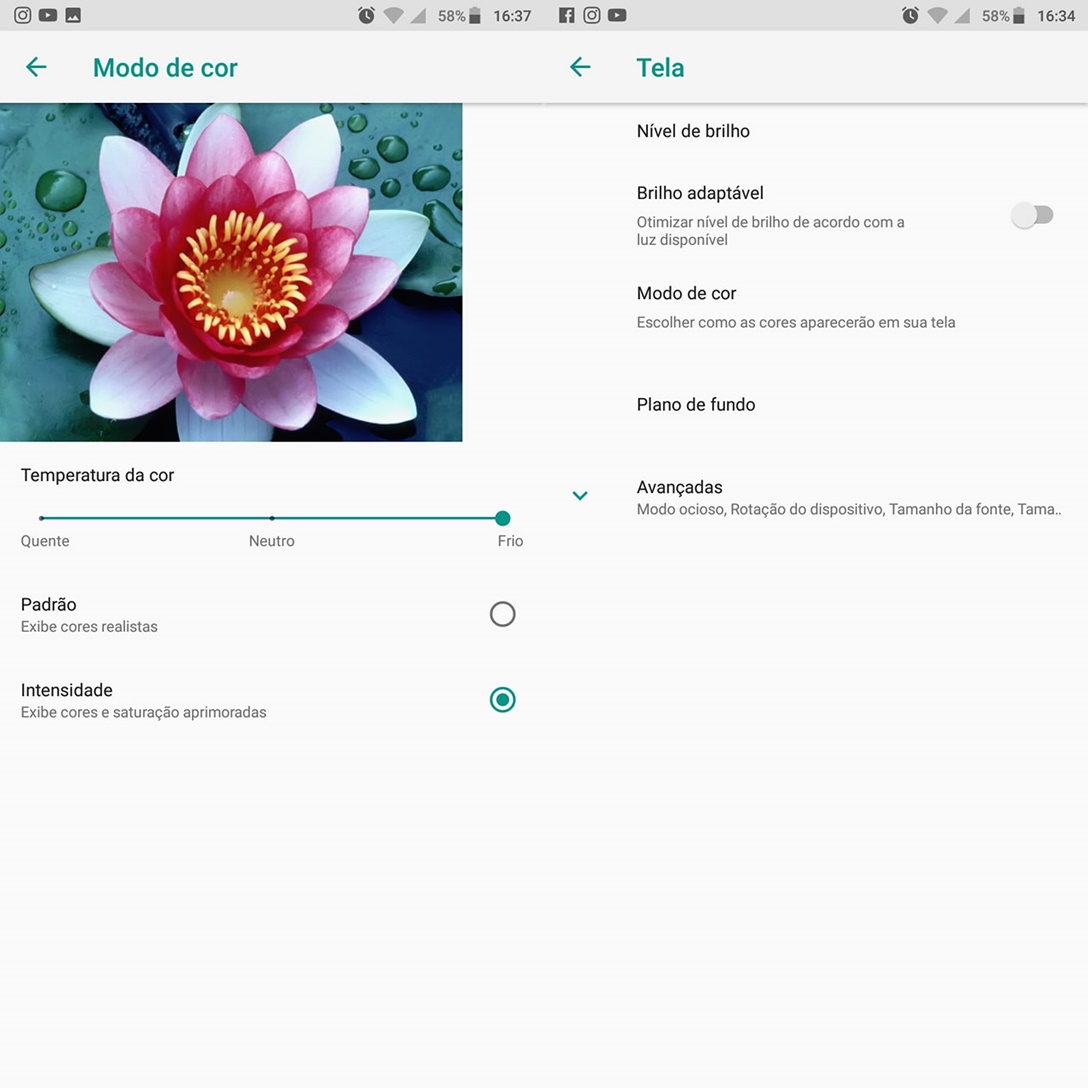Tap Wi-Fi icon in right status bar

[x=937, y=15]
